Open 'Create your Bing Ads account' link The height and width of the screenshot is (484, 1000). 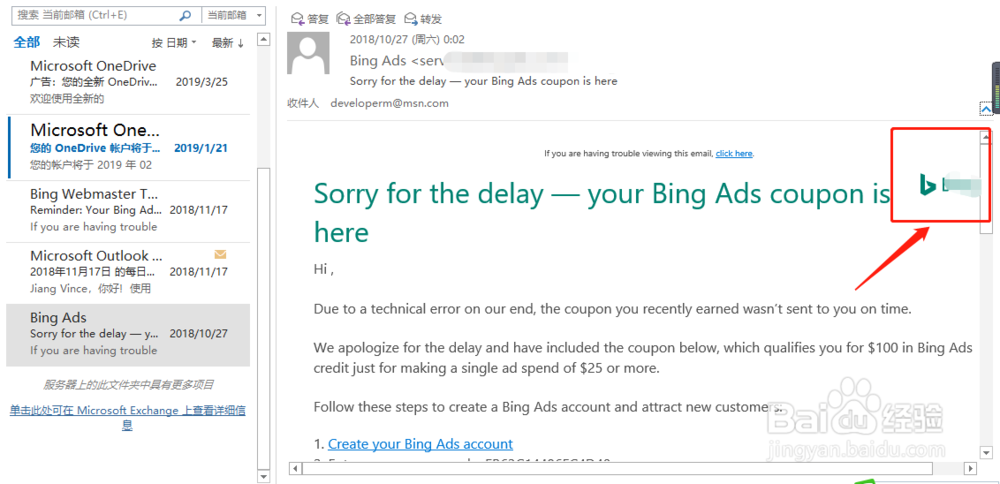click(420, 443)
